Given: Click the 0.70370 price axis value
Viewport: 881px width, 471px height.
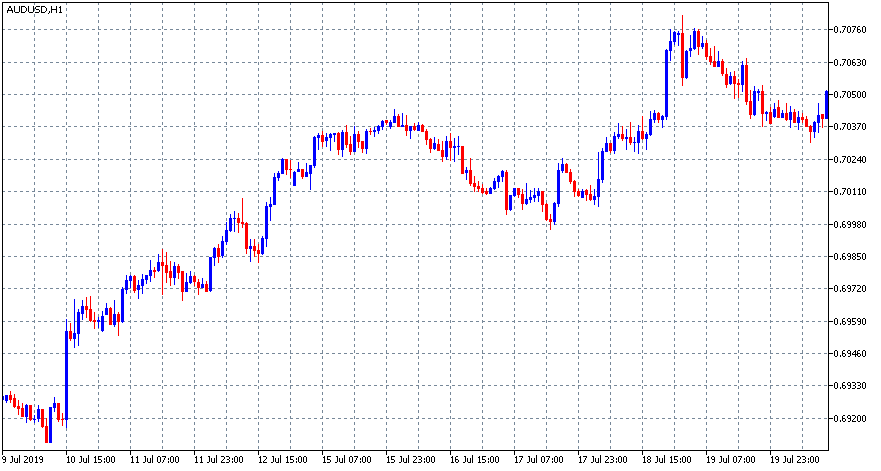Looking at the screenshot, I should click(x=850, y=127).
